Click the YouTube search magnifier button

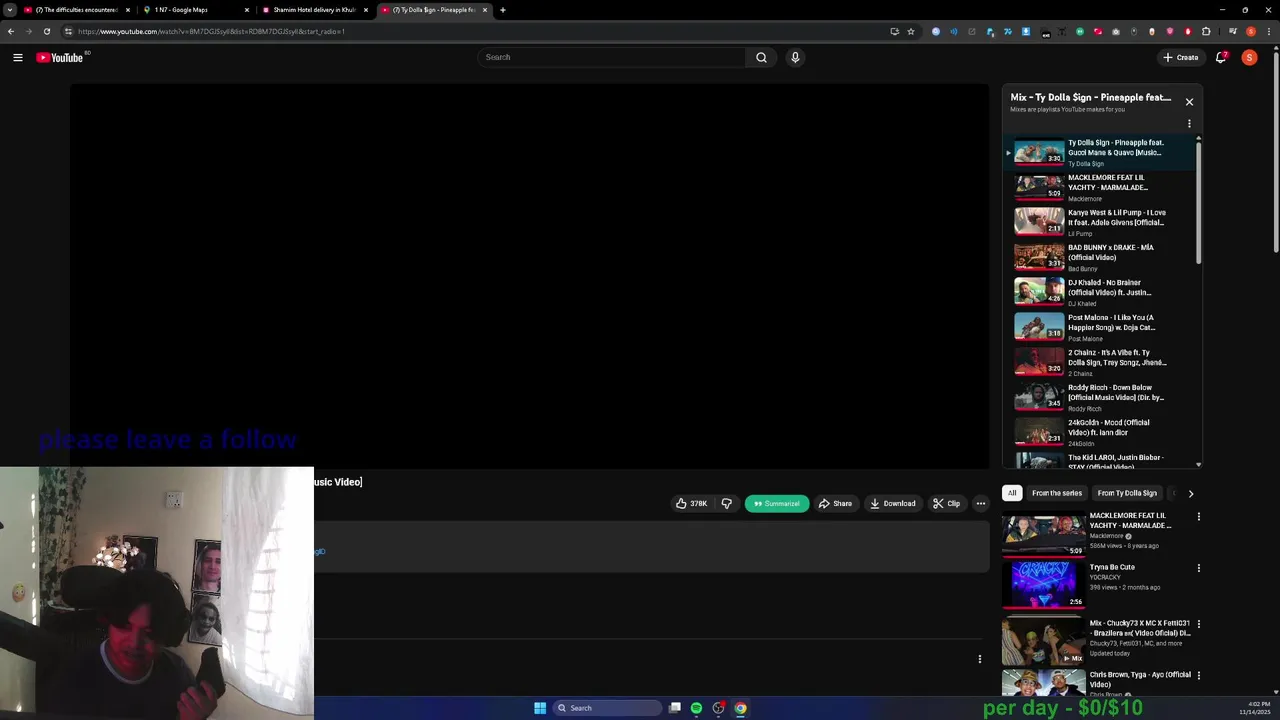(761, 57)
